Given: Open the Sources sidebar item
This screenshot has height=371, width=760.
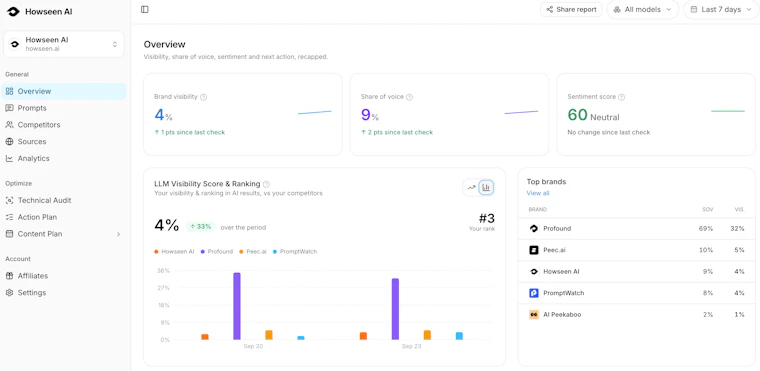Looking at the screenshot, I should 63,142.
